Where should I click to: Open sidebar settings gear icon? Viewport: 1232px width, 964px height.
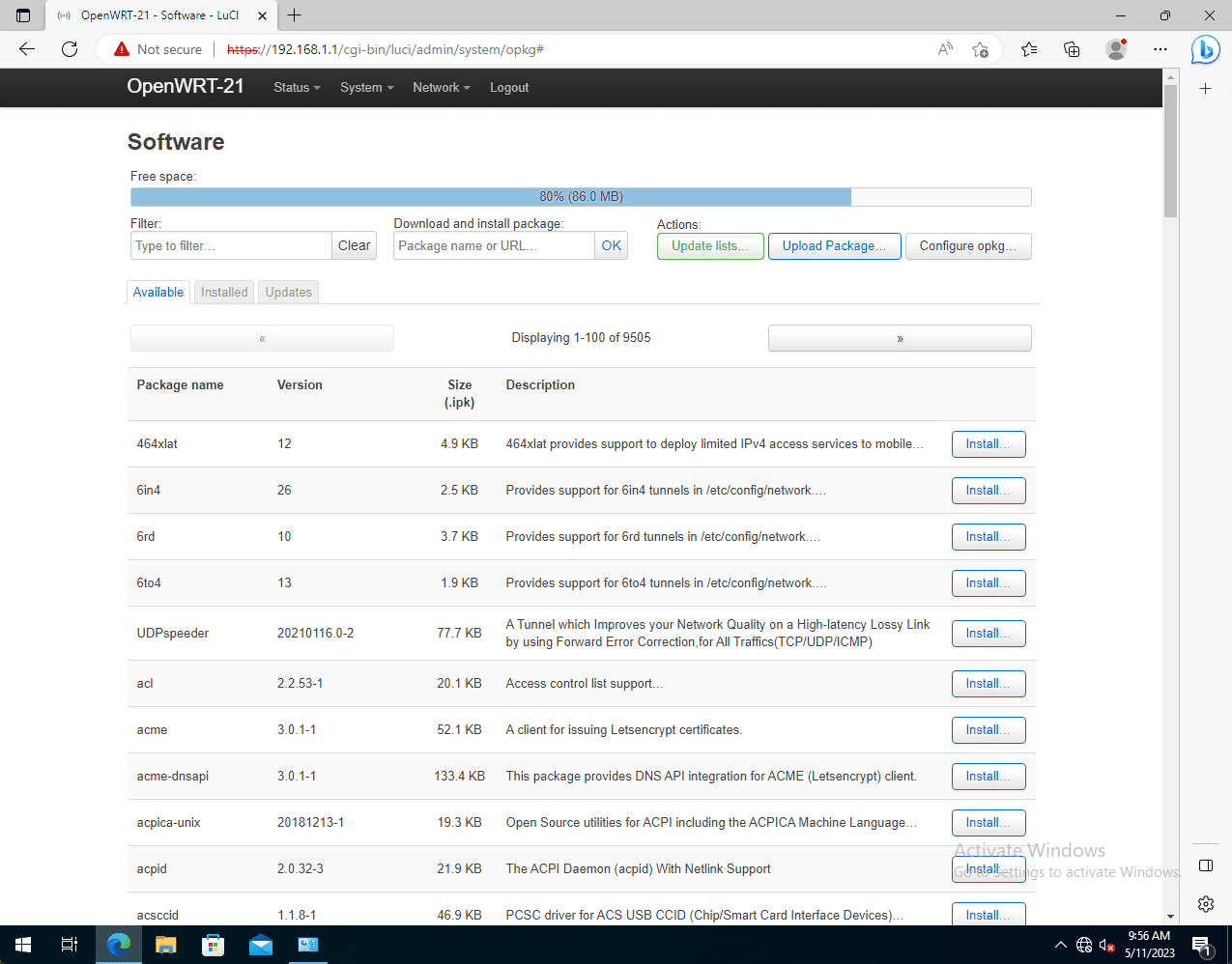pyautogui.click(x=1206, y=904)
